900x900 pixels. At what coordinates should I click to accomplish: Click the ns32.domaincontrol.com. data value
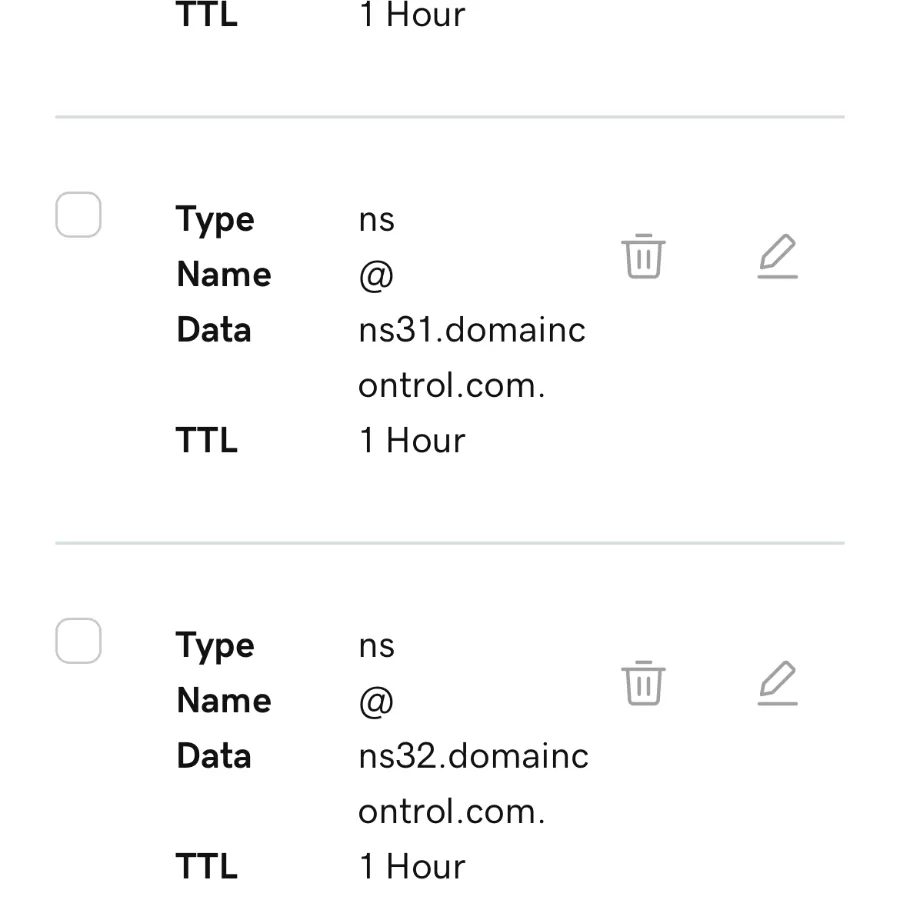tap(472, 783)
